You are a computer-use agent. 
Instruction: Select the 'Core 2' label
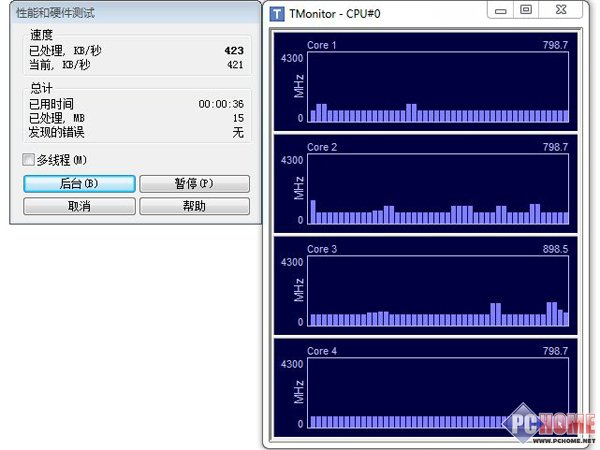322,147
